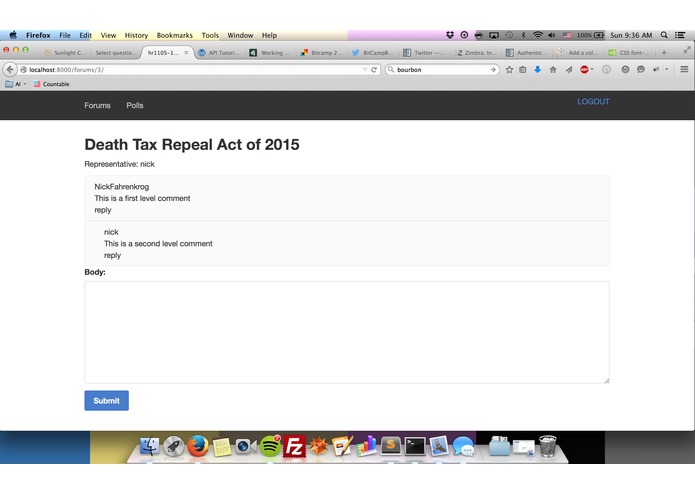The width and height of the screenshot is (695, 494).
Task: Switch to the Sunlight C... tab
Action: click(x=65, y=53)
